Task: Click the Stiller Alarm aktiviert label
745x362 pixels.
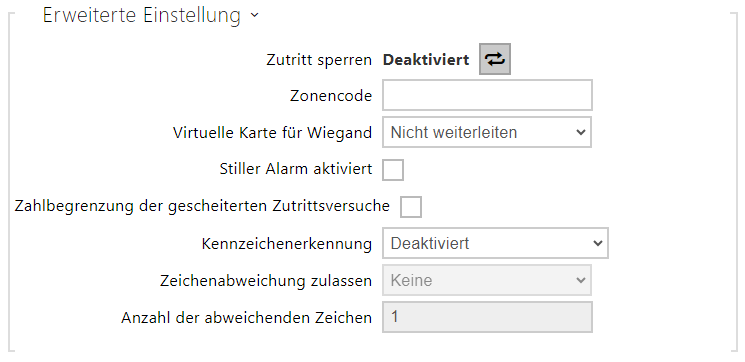Action: (296, 169)
